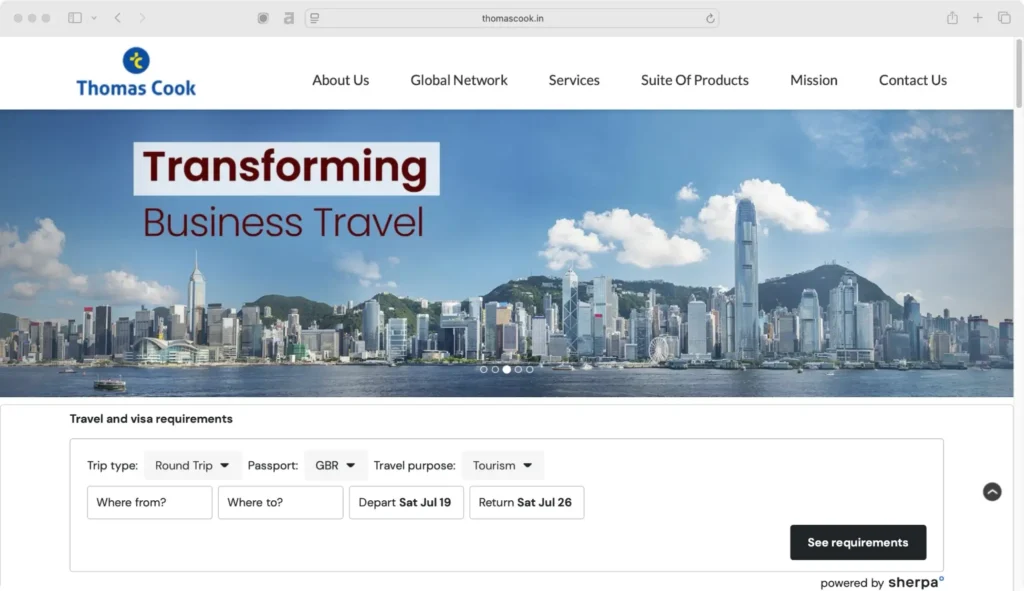The image size is (1024, 591).
Task: Click the See requirements button
Action: (x=858, y=542)
